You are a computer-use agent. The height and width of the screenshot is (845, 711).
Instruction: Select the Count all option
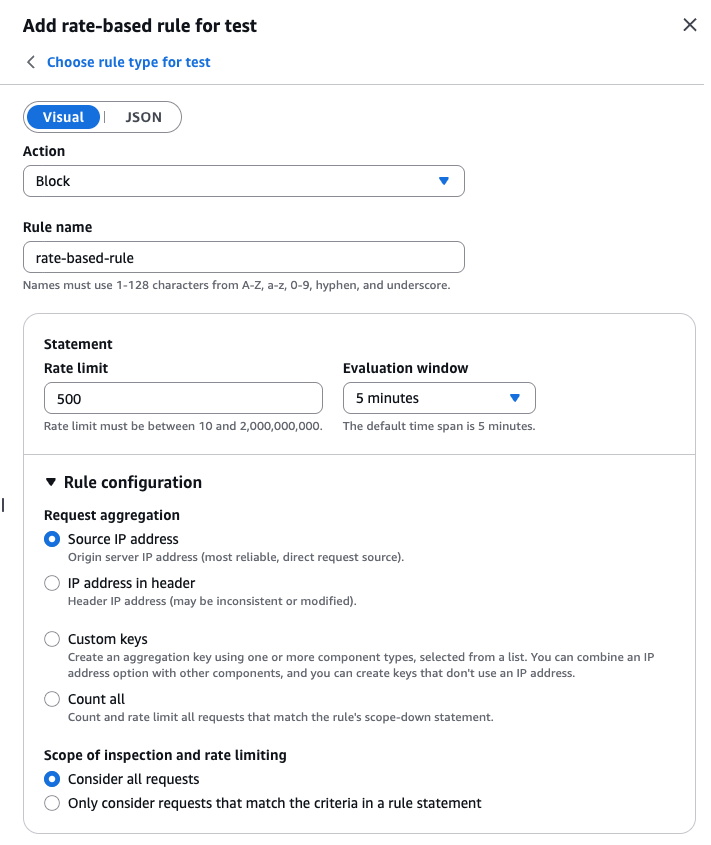[x=52, y=699]
